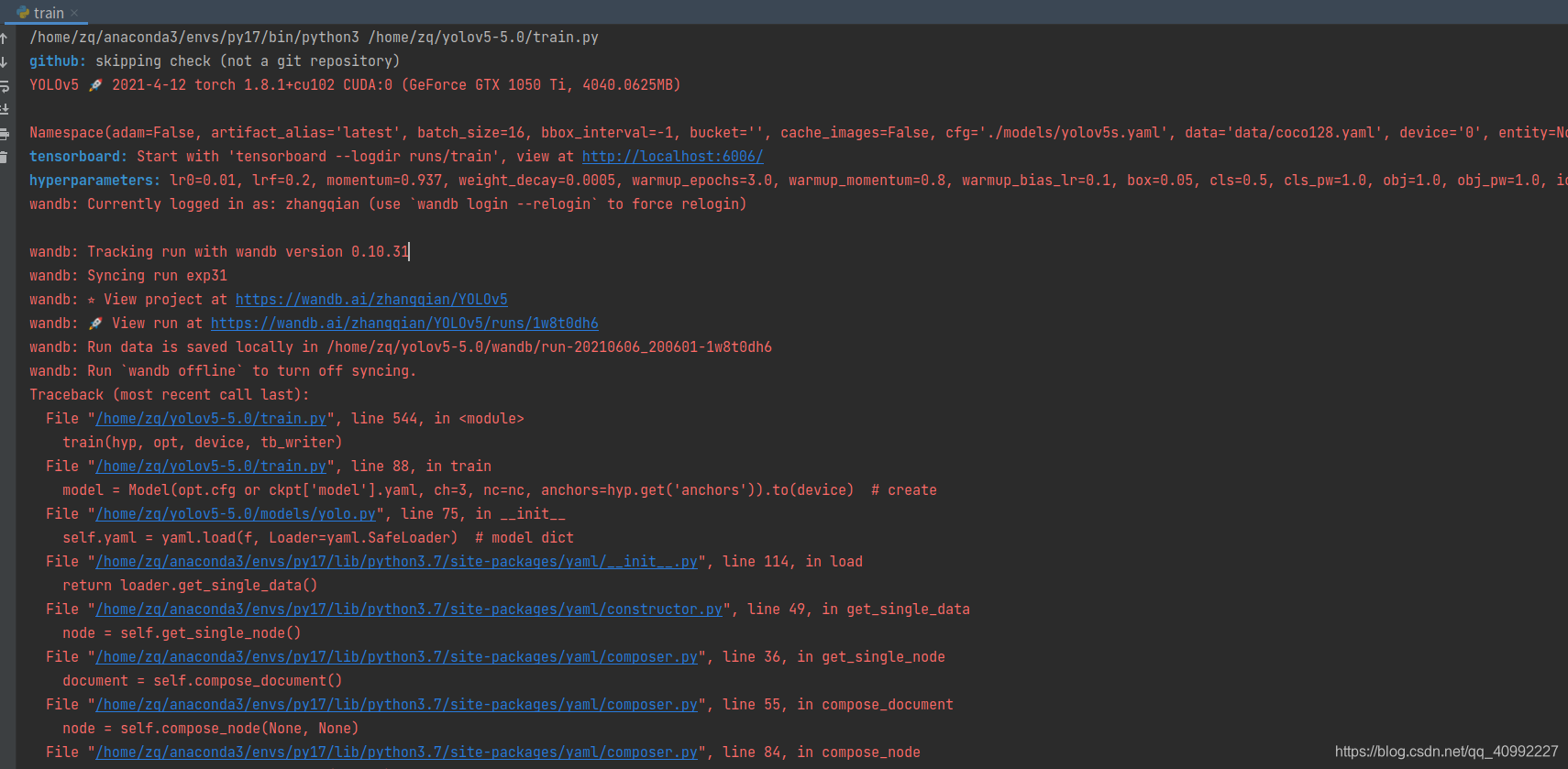Click the Up the Stack Trace arrow icon
This screenshot has height=769, width=1568.
tap(4, 38)
